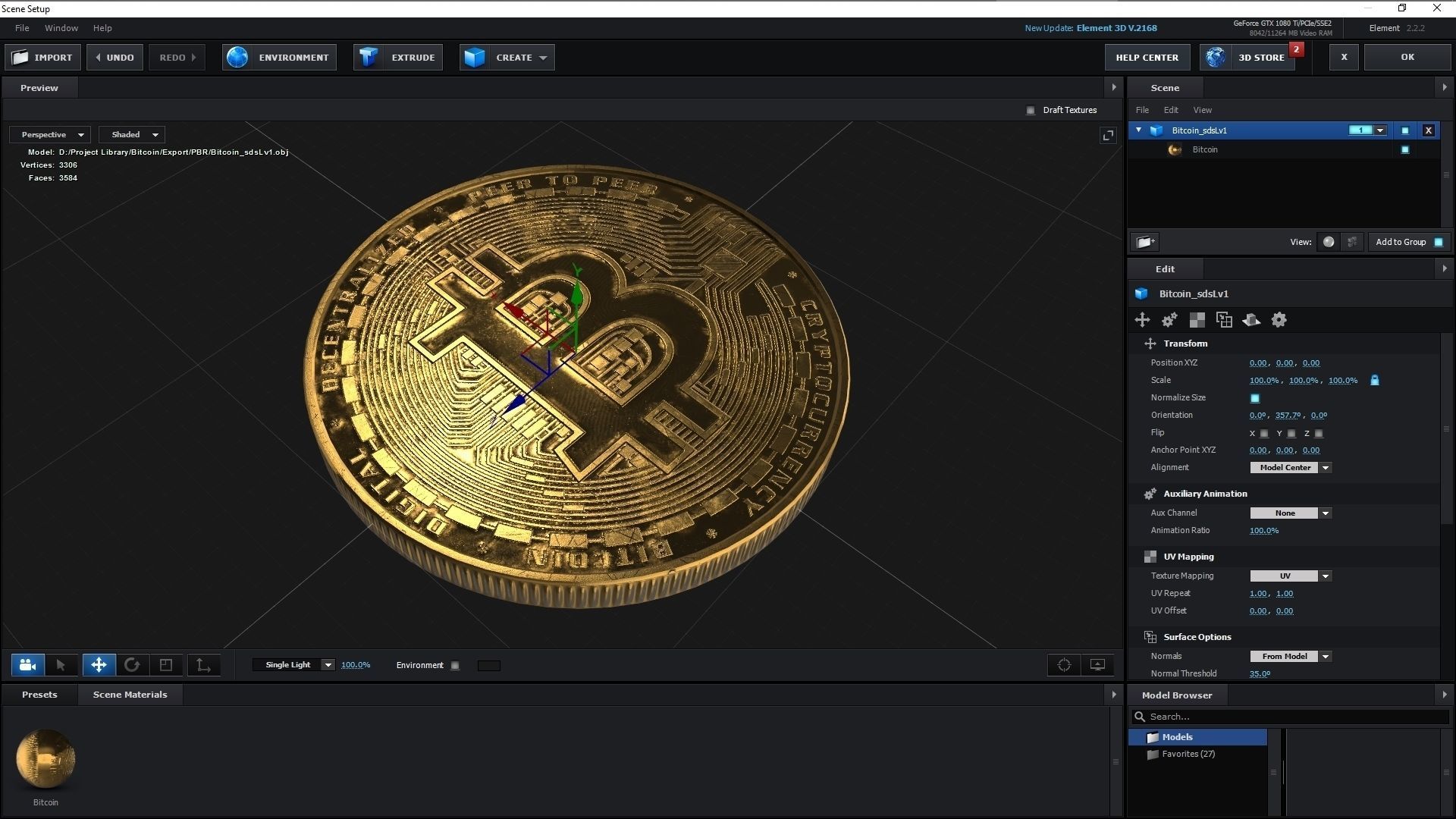Screen dimensions: 1456x819
Task: Enable Normalize Size
Action: (x=1254, y=397)
